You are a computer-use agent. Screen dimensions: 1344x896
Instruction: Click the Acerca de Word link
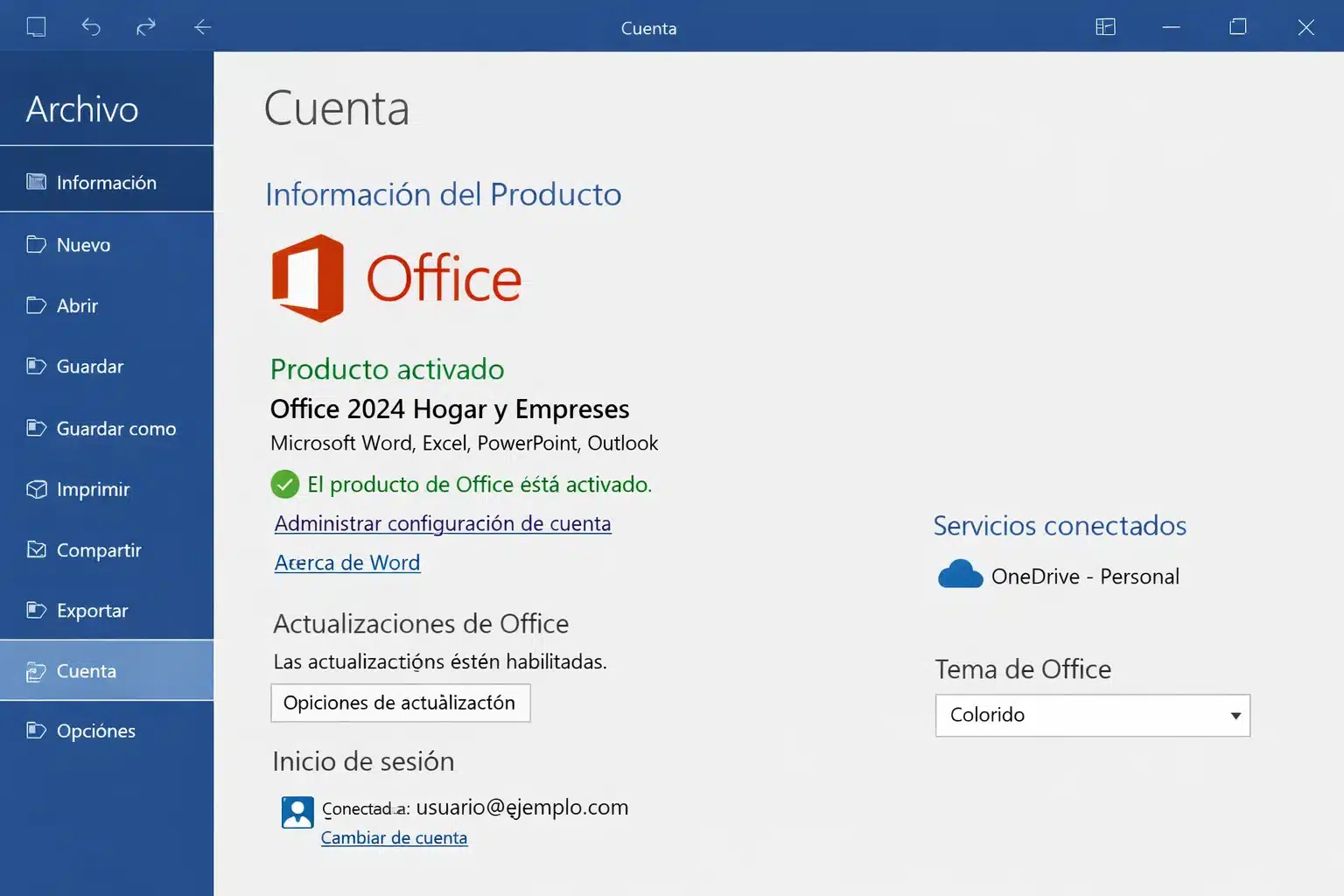click(346, 563)
